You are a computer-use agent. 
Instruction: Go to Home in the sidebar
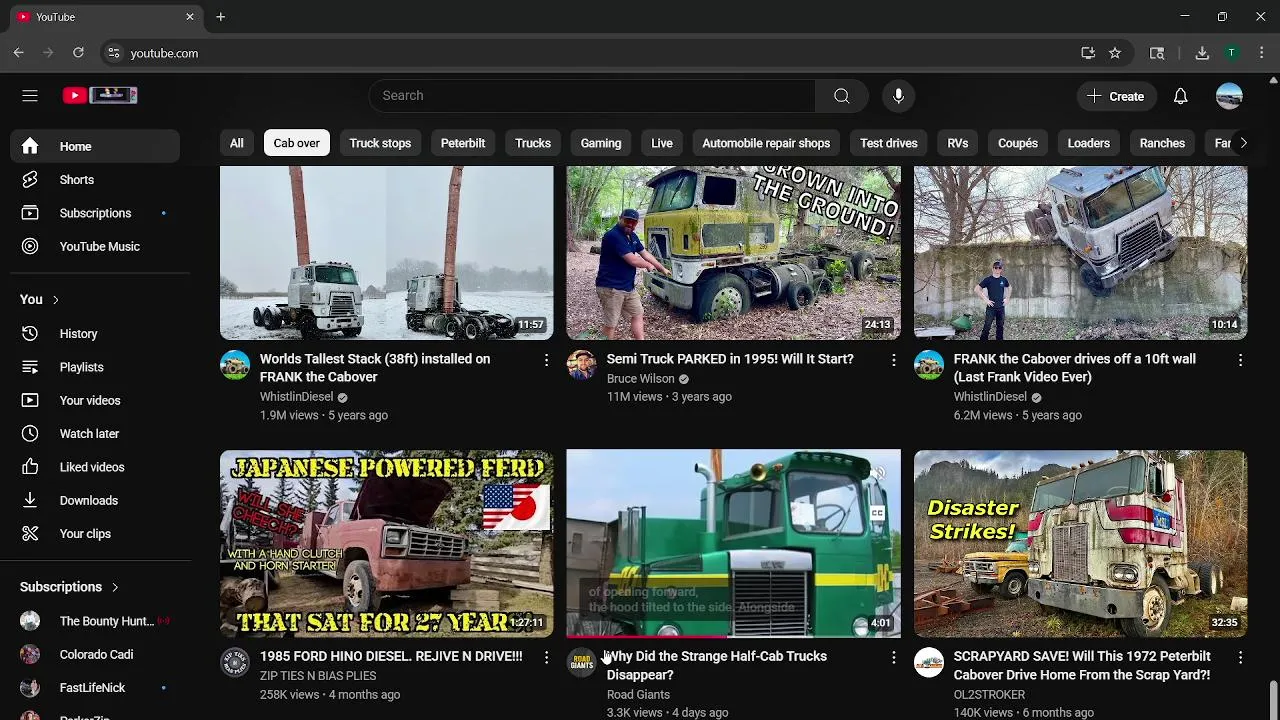[x=95, y=146]
